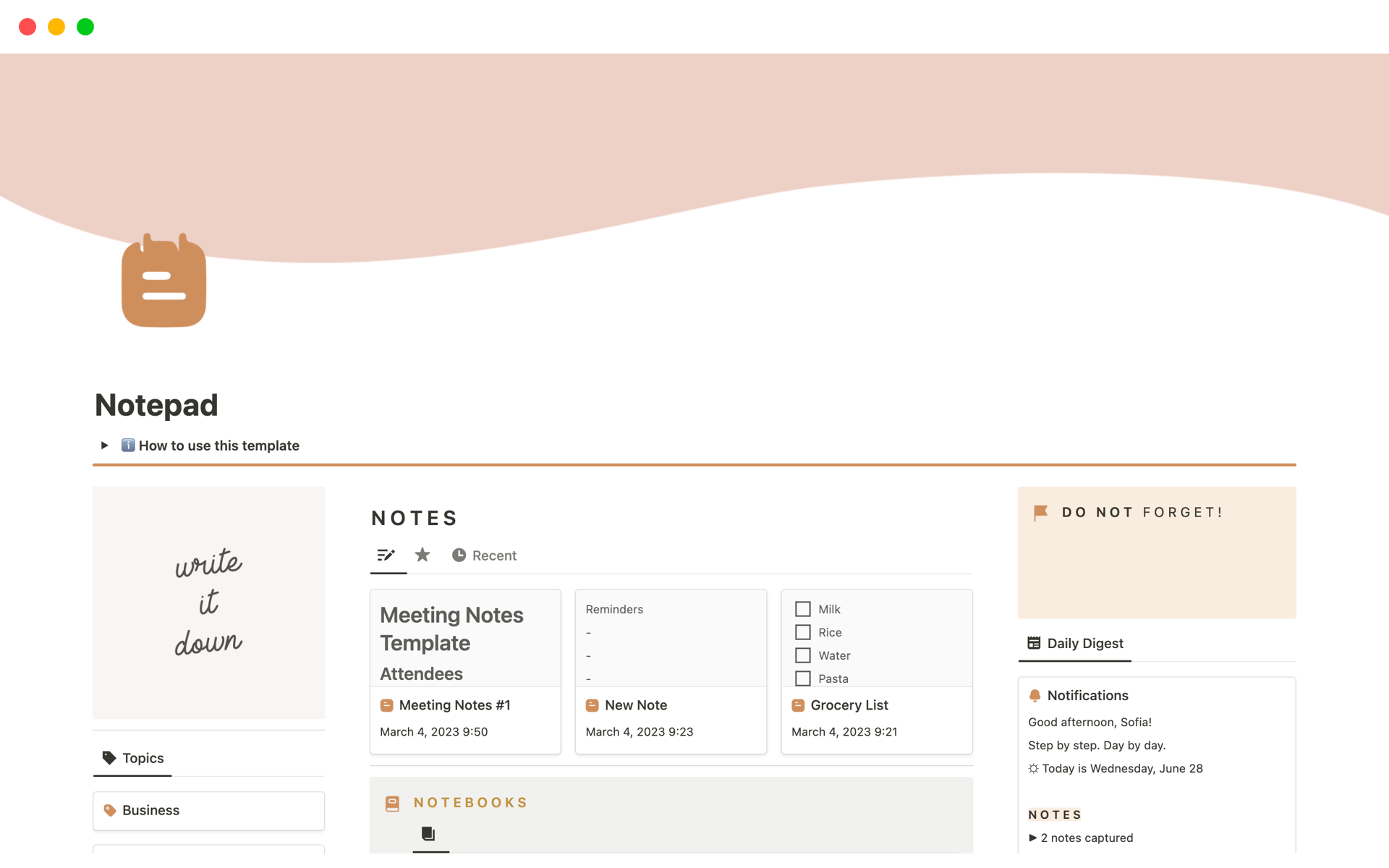This screenshot has height=868, width=1389.
Task: Open the Grocery List note
Action: point(848,705)
